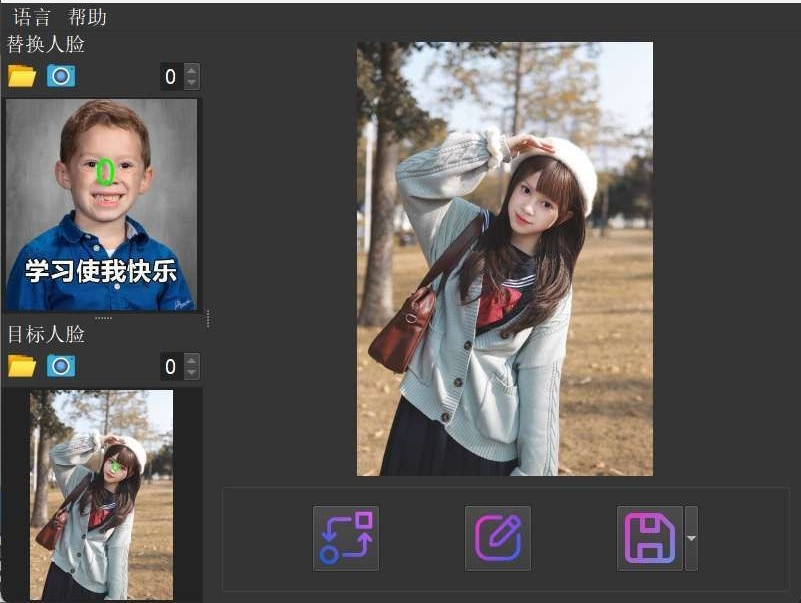The width and height of the screenshot is (801, 603).
Task: Decrease the 目标人脸 face index spinner
Action: (192, 373)
